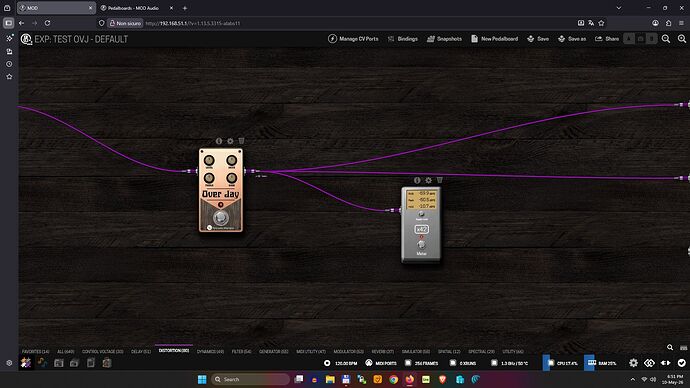This screenshot has width=690, height=388.
Task: Open Manage CV Ports
Action: (353, 39)
